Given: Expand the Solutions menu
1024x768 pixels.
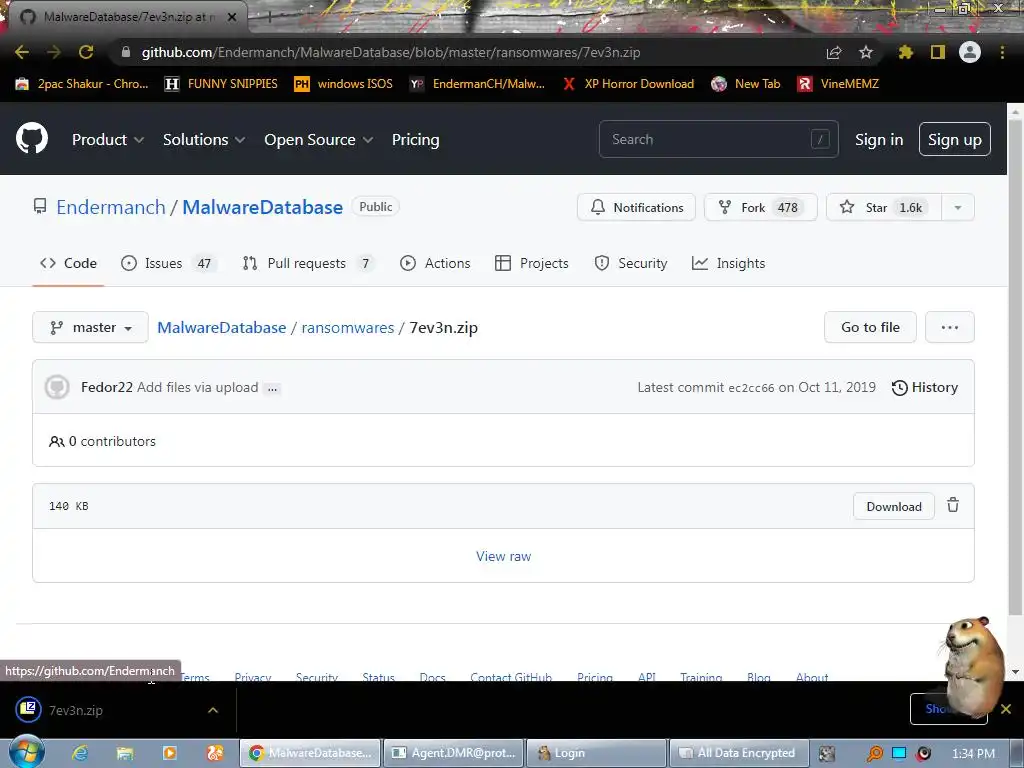Looking at the screenshot, I should pos(204,140).
